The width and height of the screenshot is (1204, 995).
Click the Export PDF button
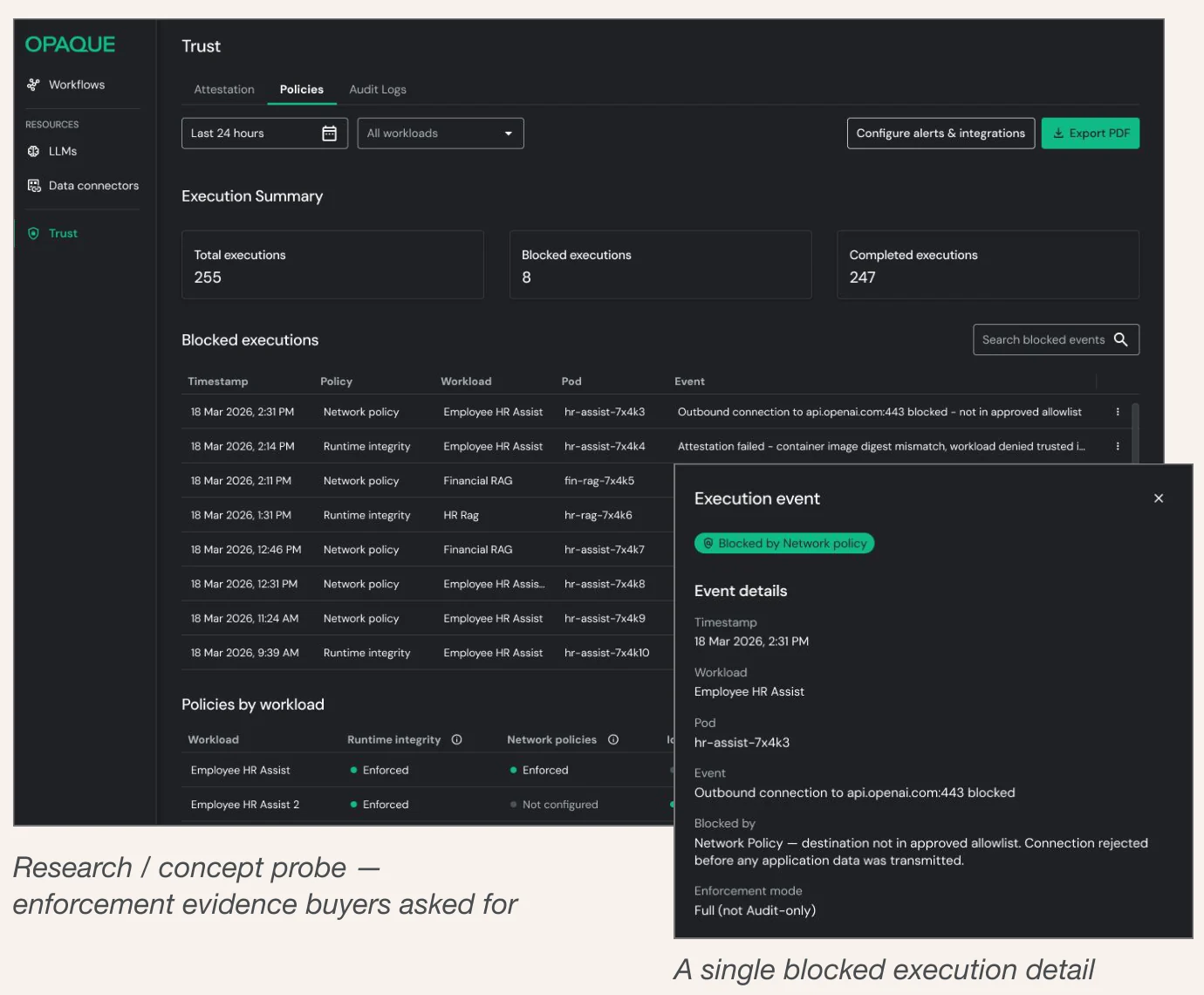tap(1091, 134)
